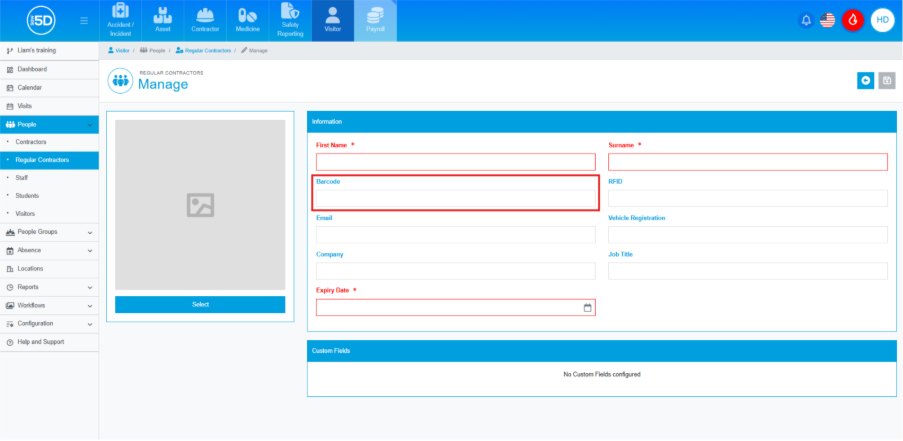Screen dimensions: 903x441
Task: Click into the Barcode input field
Action: click(x=455, y=199)
